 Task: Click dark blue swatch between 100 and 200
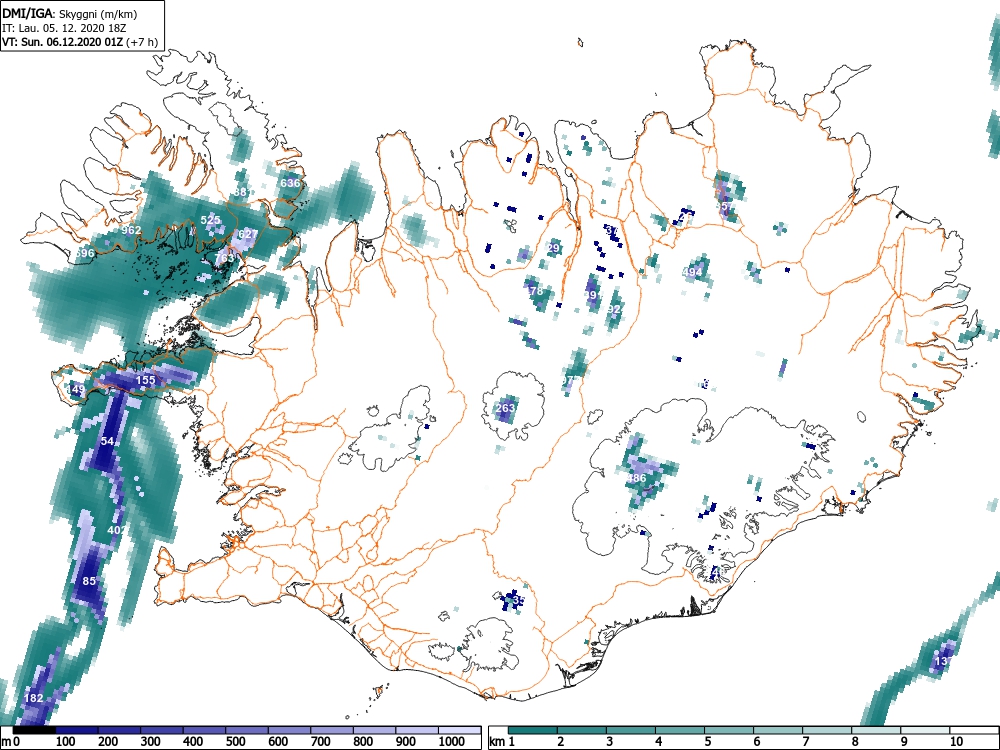coord(77,730)
